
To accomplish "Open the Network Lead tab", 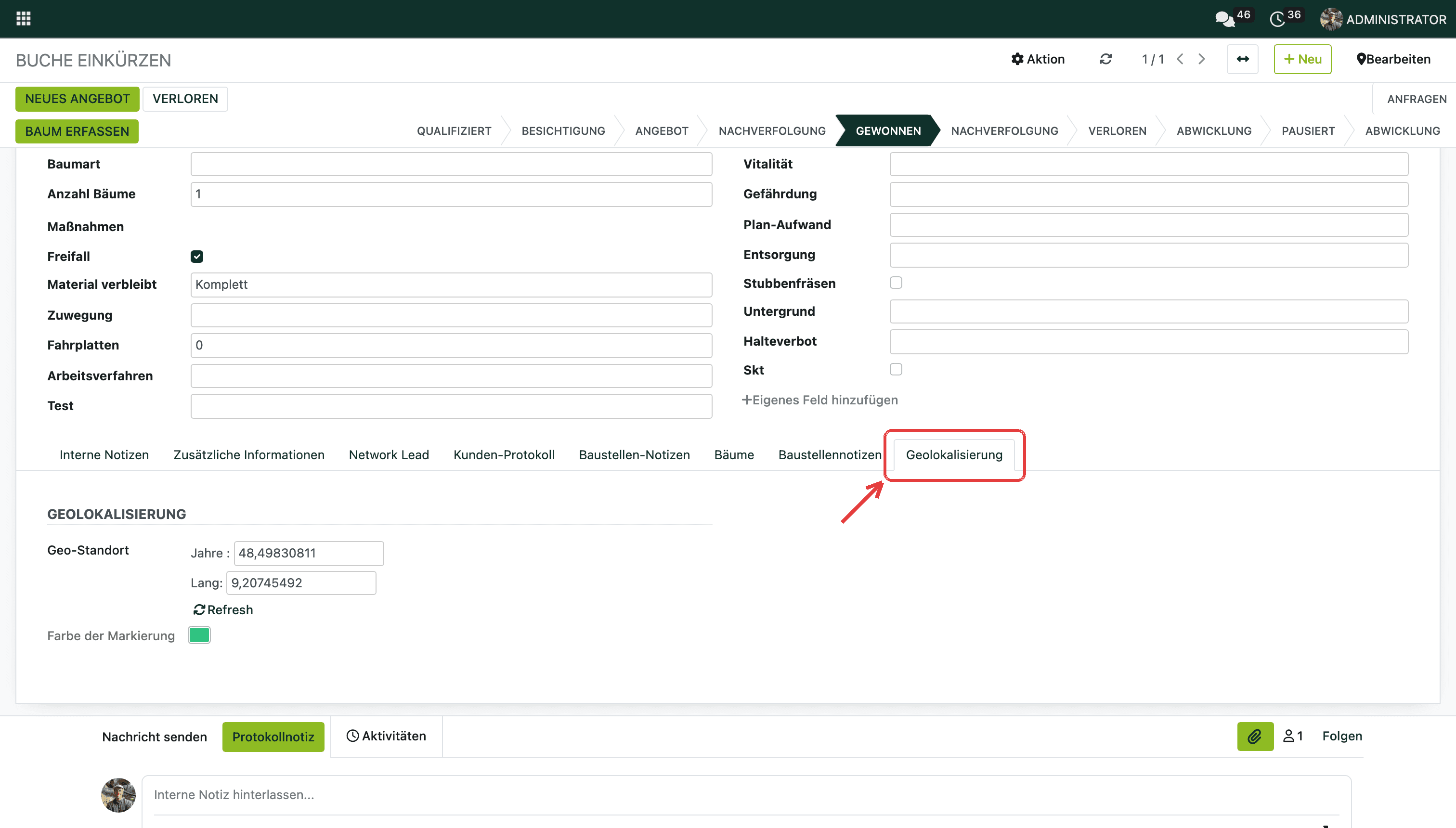I will [389, 454].
